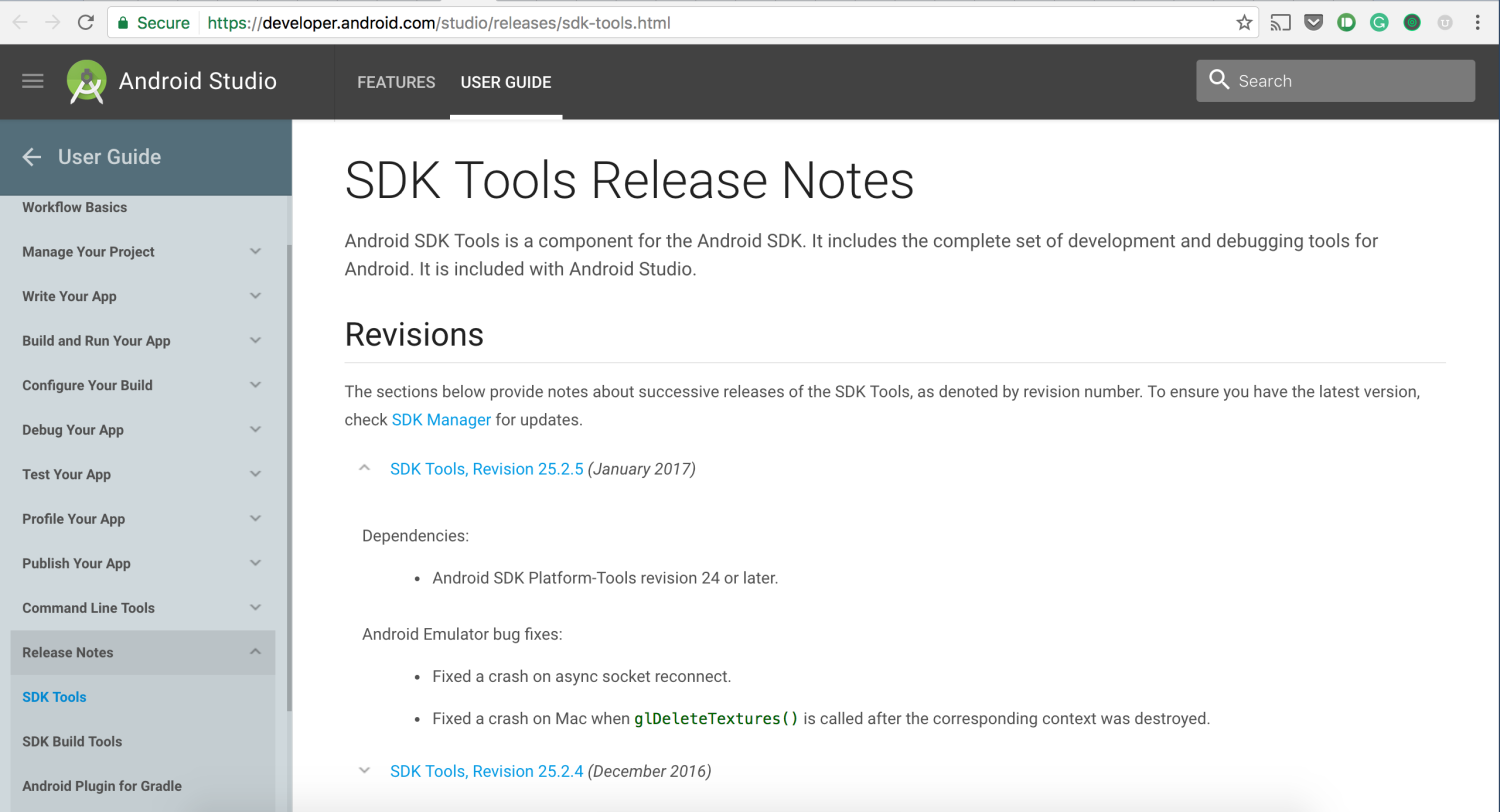Click the Cast extension icon

[1281, 22]
